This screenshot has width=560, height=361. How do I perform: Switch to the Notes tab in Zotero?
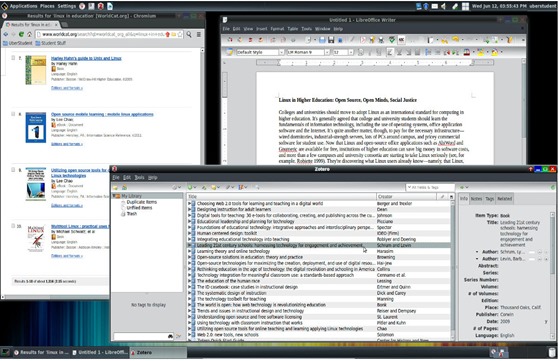point(476,199)
